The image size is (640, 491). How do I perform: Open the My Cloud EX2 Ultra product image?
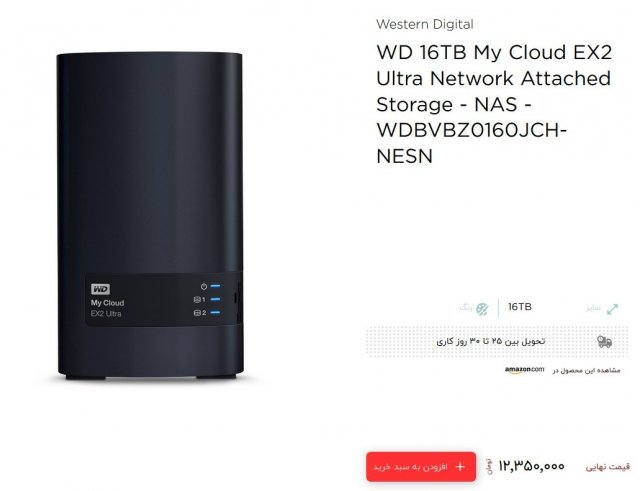[x=150, y=216]
